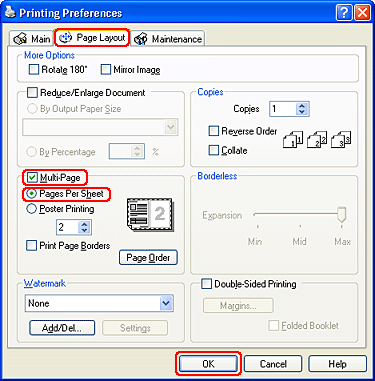Screen dimensions: 375x381
Task: Decrease the pages per sheet spinner
Action: point(85,230)
